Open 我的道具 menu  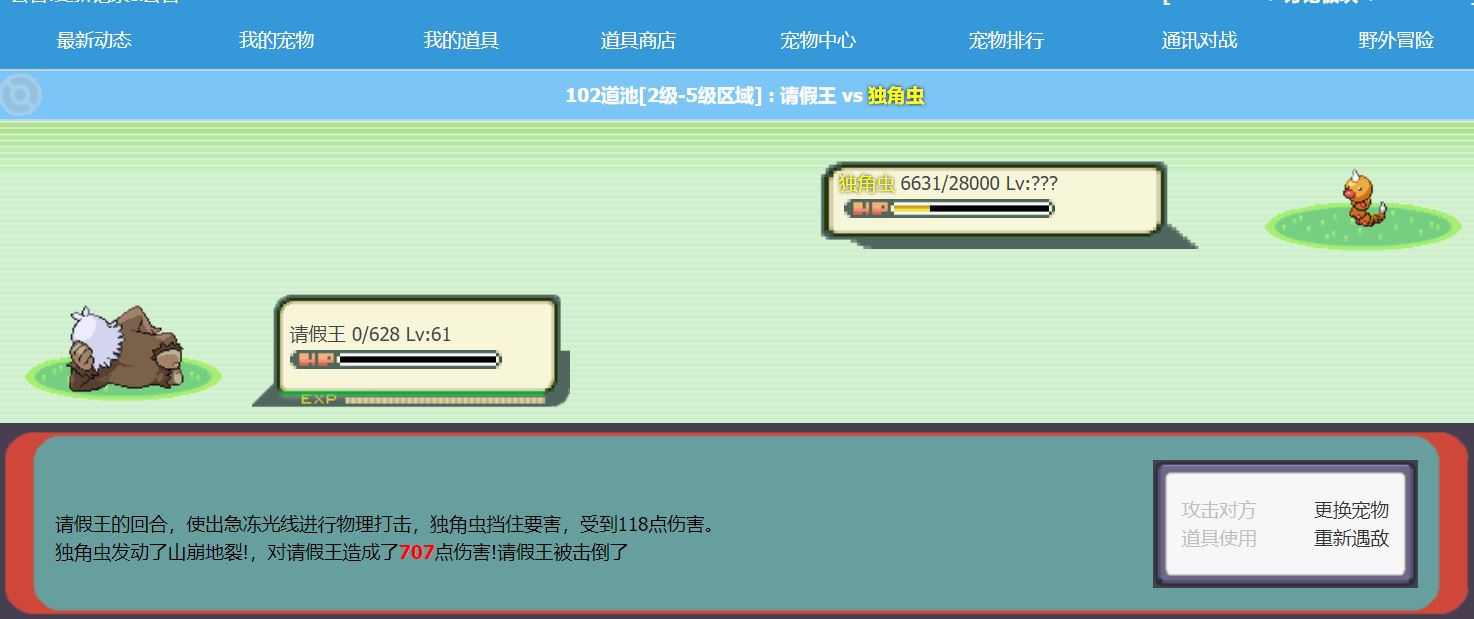[x=461, y=40]
